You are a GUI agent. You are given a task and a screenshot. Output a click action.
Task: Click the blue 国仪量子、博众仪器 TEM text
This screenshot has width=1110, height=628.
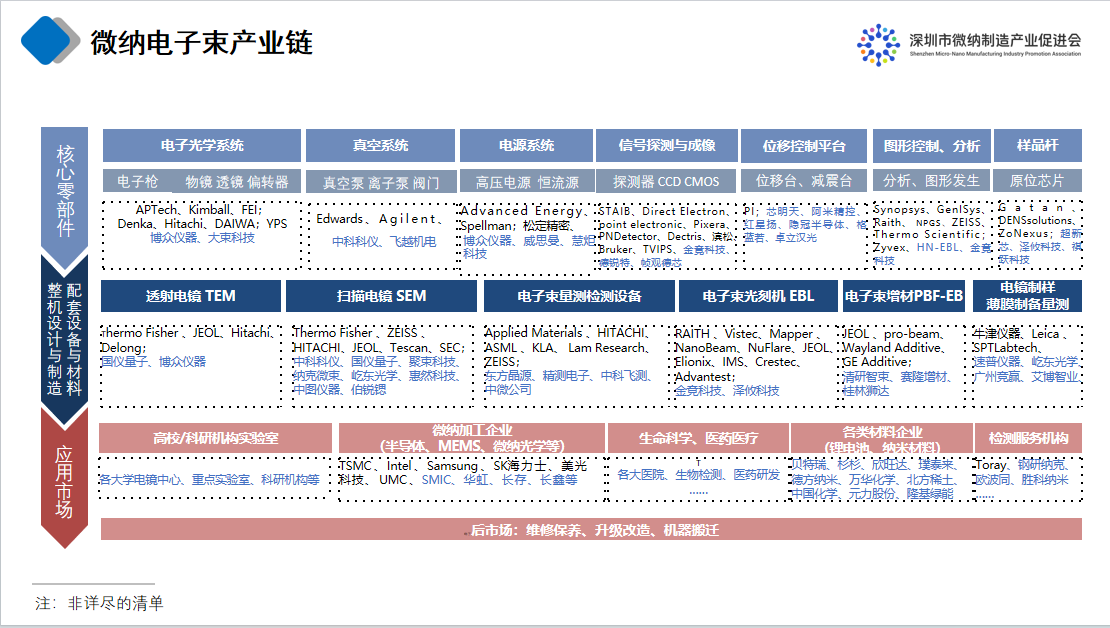[154, 362]
